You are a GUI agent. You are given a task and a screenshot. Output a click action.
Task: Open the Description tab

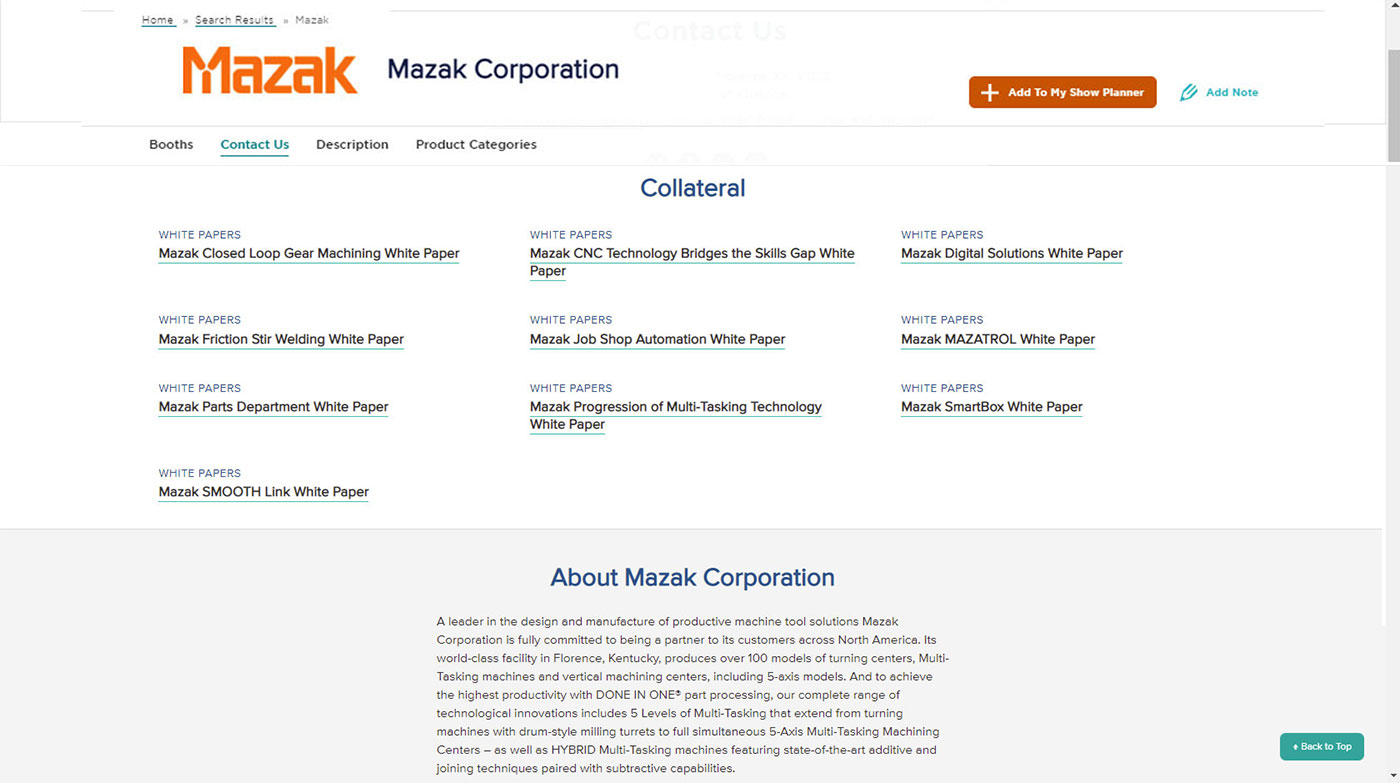click(x=352, y=144)
